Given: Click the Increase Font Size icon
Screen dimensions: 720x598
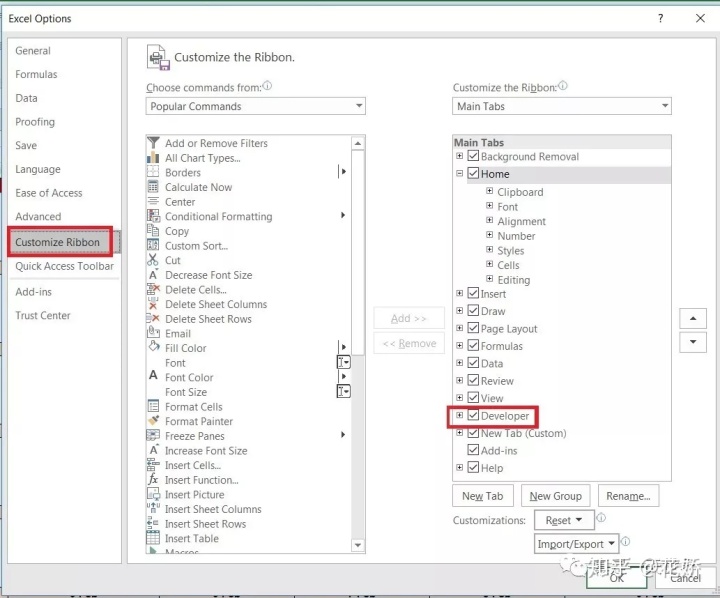Looking at the screenshot, I should [153, 450].
